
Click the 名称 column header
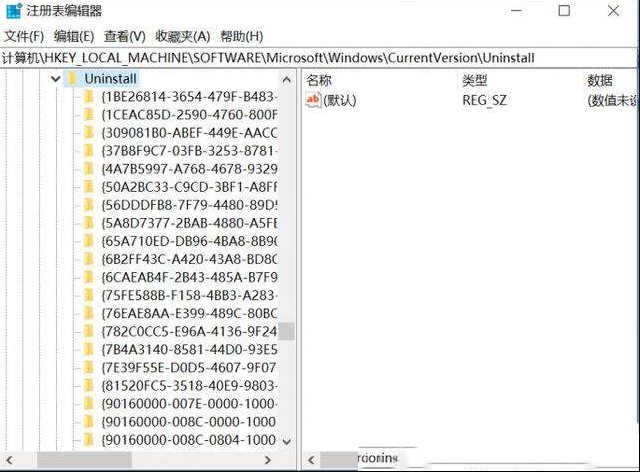click(x=319, y=80)
